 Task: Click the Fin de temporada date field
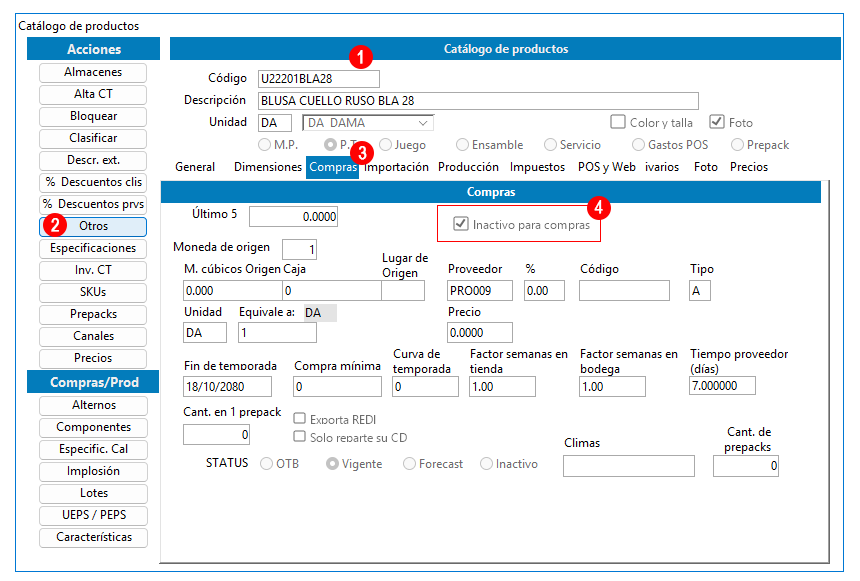click(228, 386)
